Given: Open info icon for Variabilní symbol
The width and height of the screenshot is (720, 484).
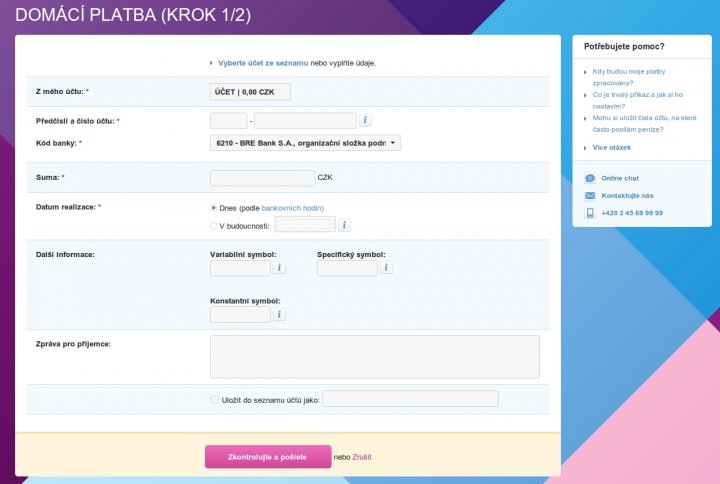Looking at the screenshot, I should point(279,268).
